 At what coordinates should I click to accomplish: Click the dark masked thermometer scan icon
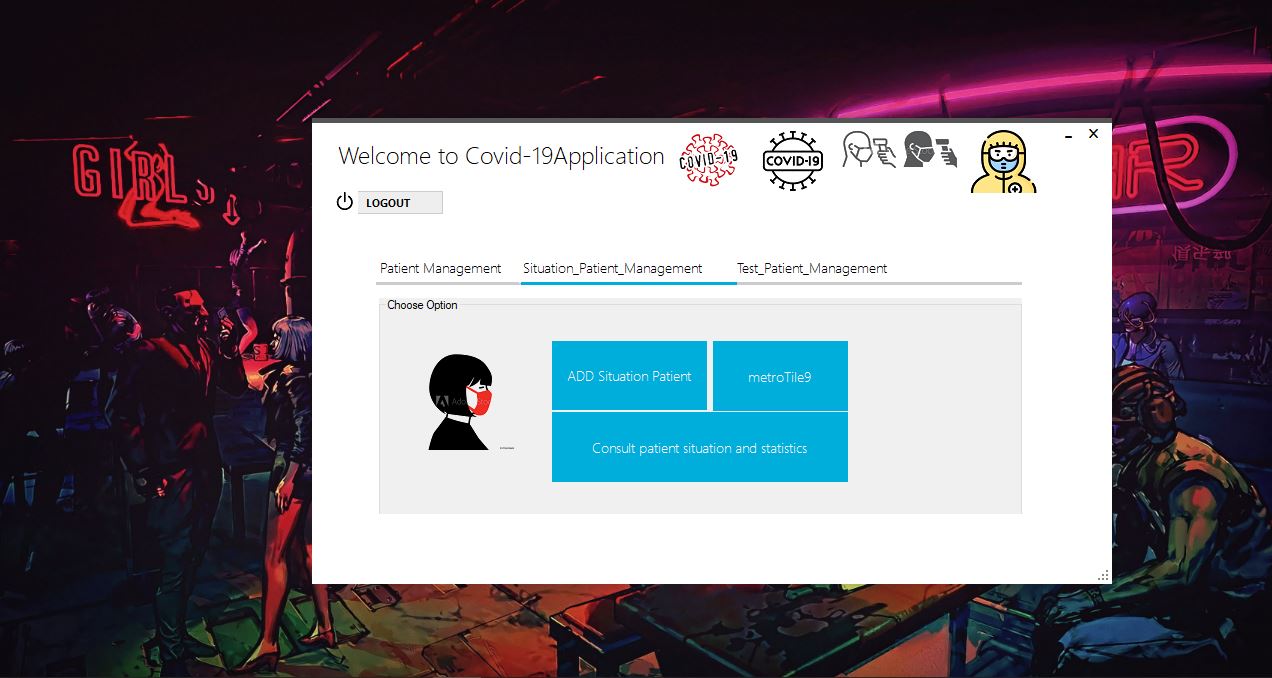tap(930, 150)
